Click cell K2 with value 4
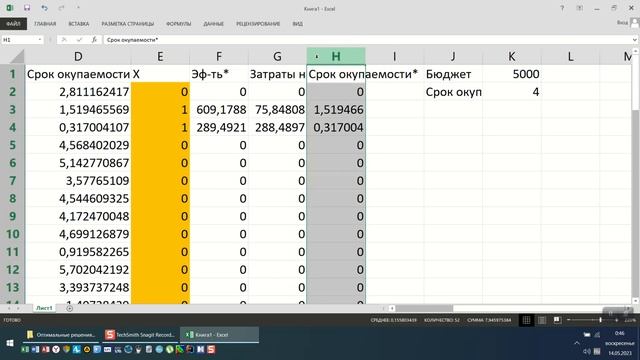 [512, 92]
